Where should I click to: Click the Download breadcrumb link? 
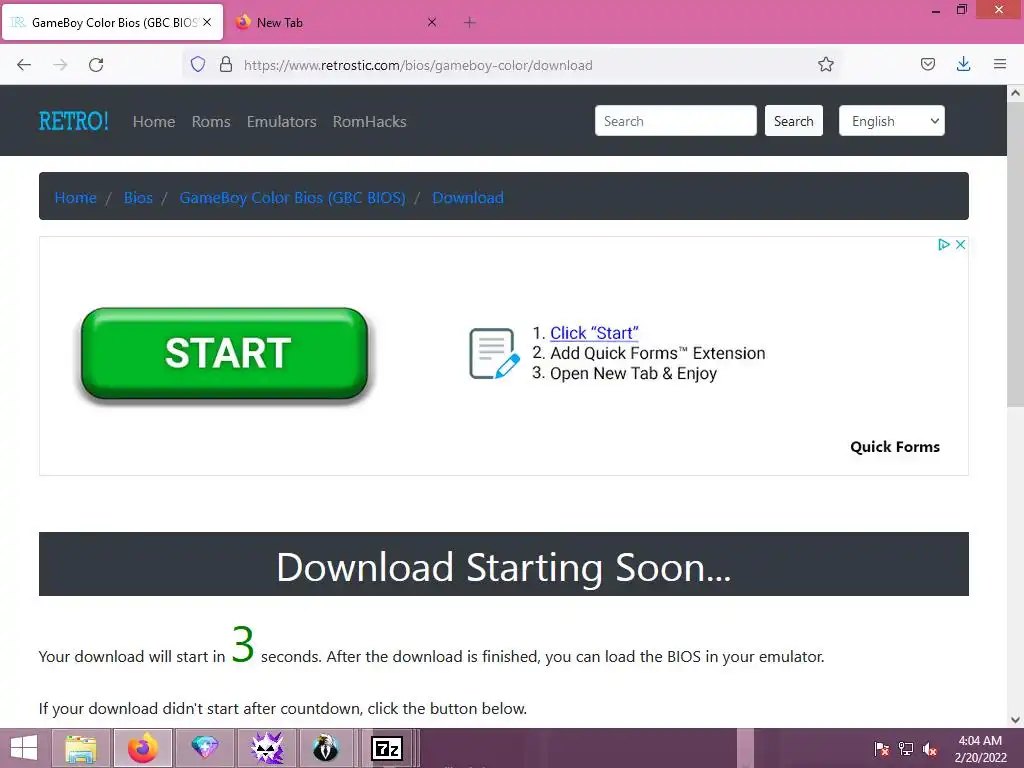468,197
